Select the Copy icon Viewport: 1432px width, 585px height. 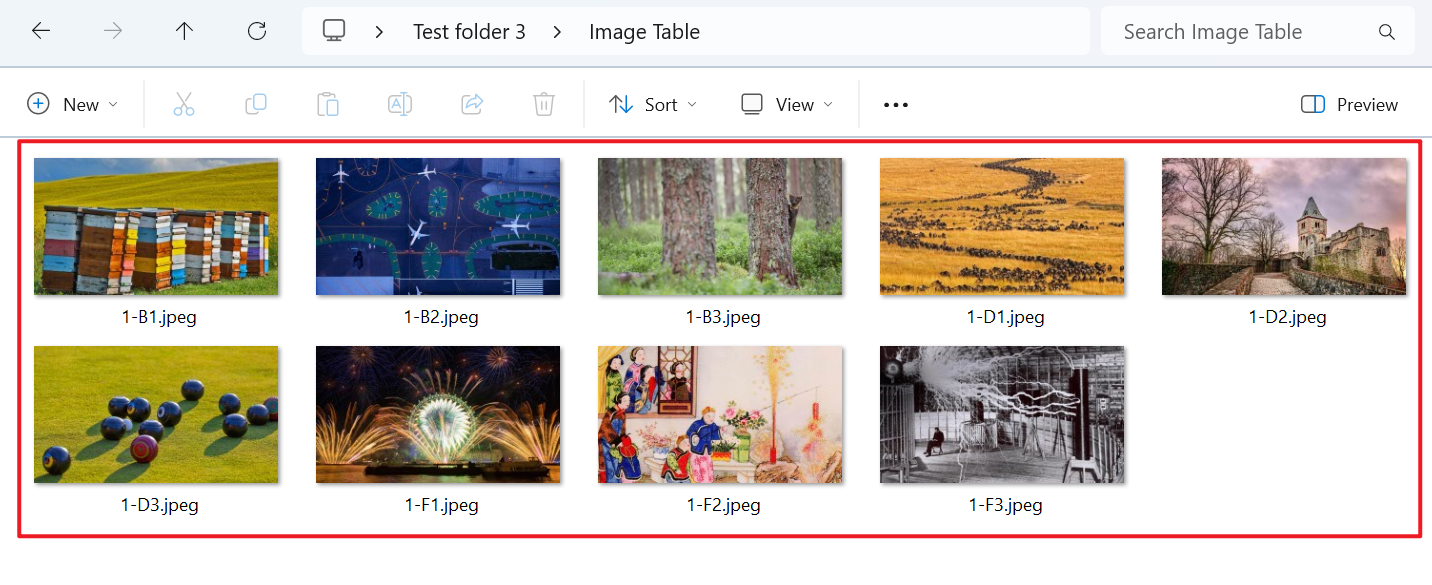(x=256, y=103)
